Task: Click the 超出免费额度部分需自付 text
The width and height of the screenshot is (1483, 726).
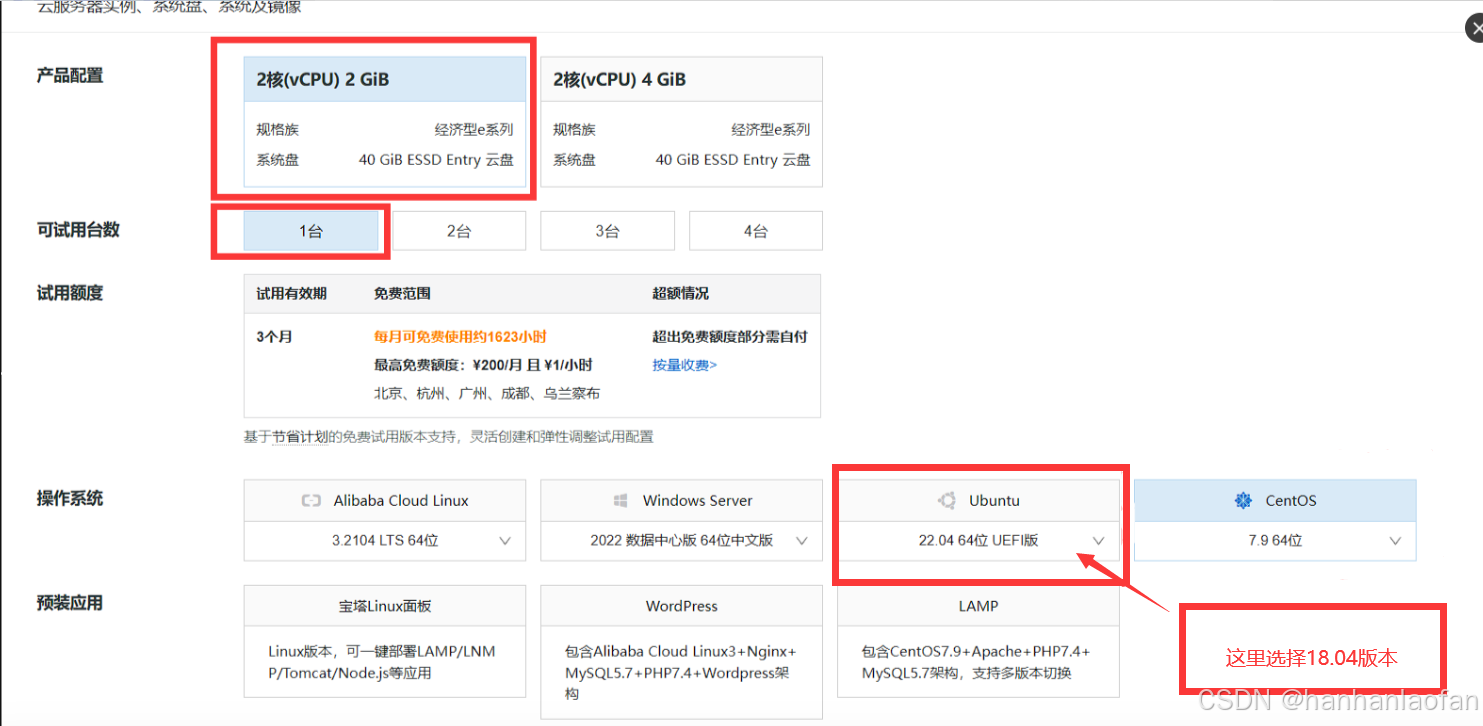Action: tap(730, 337)
